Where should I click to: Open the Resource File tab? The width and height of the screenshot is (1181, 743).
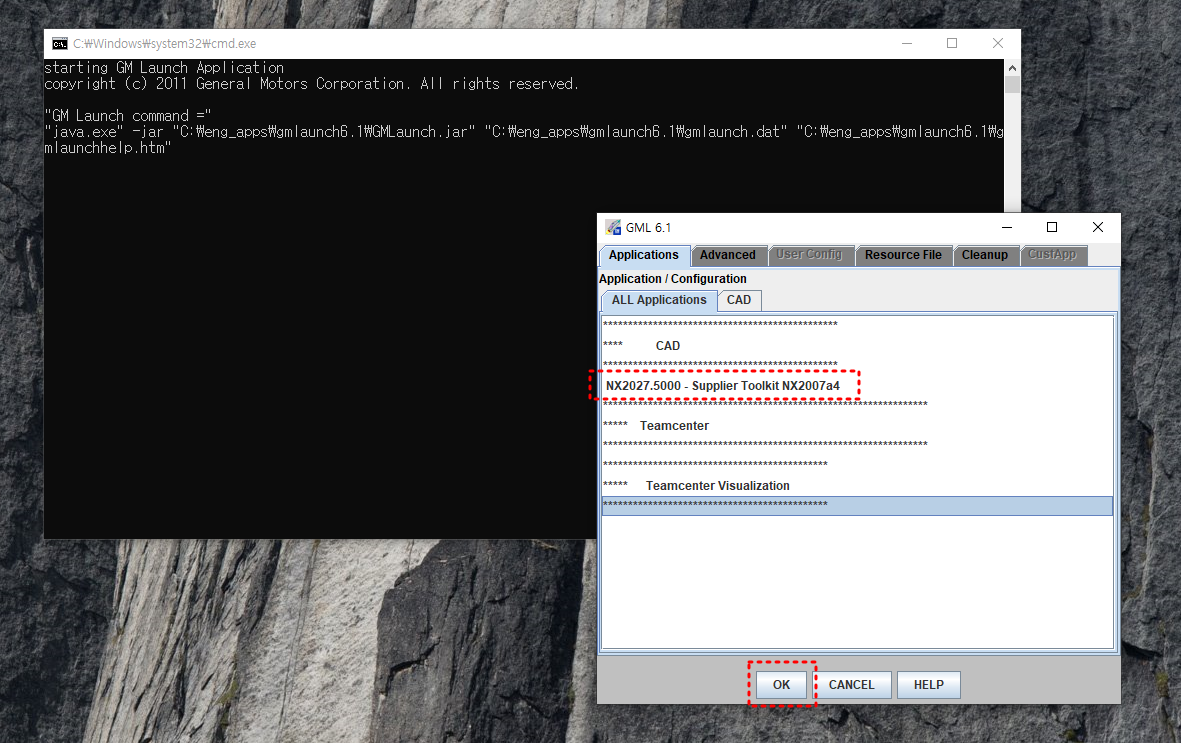pos(903,255)
